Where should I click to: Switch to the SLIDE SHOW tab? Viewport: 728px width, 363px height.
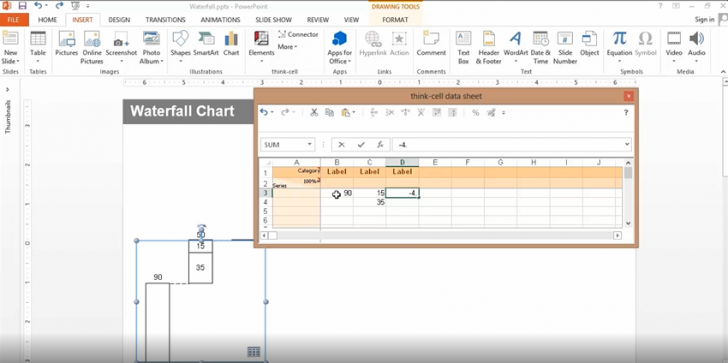(273, 19)
